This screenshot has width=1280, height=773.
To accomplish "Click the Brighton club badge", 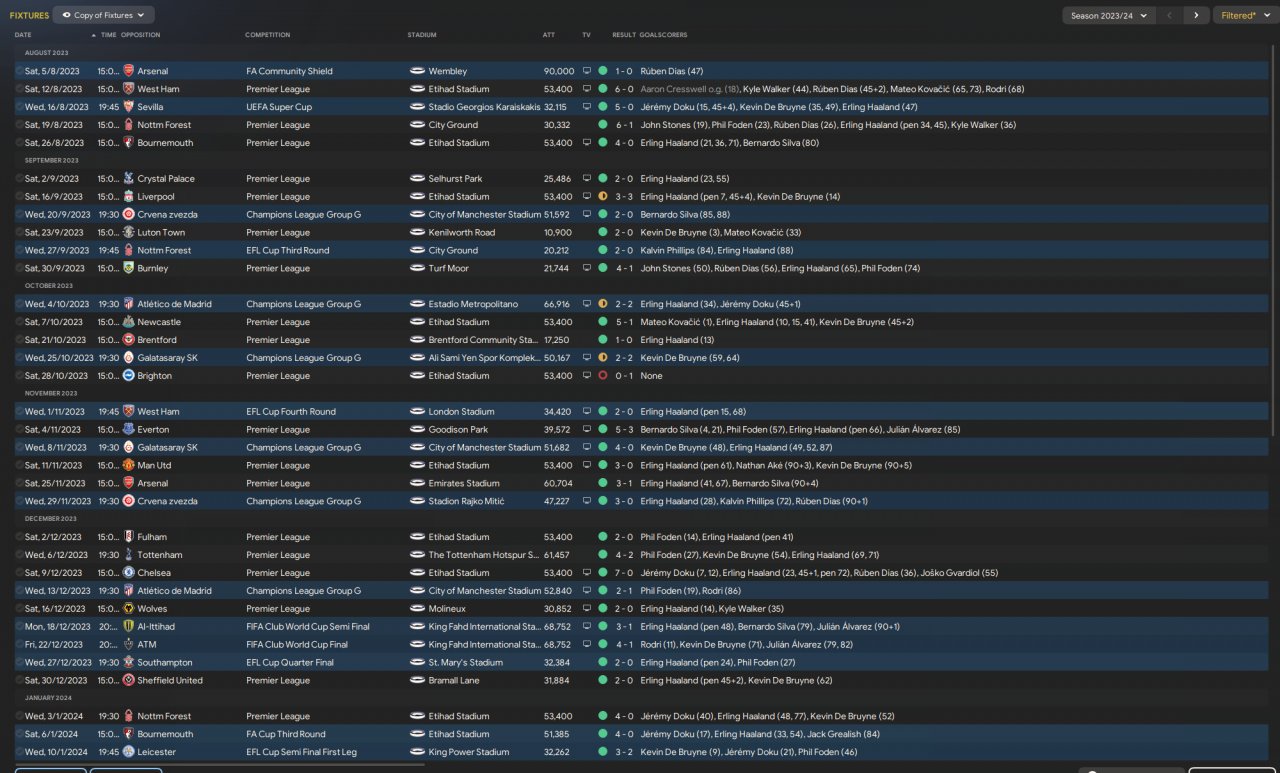I will click(128, 376).
